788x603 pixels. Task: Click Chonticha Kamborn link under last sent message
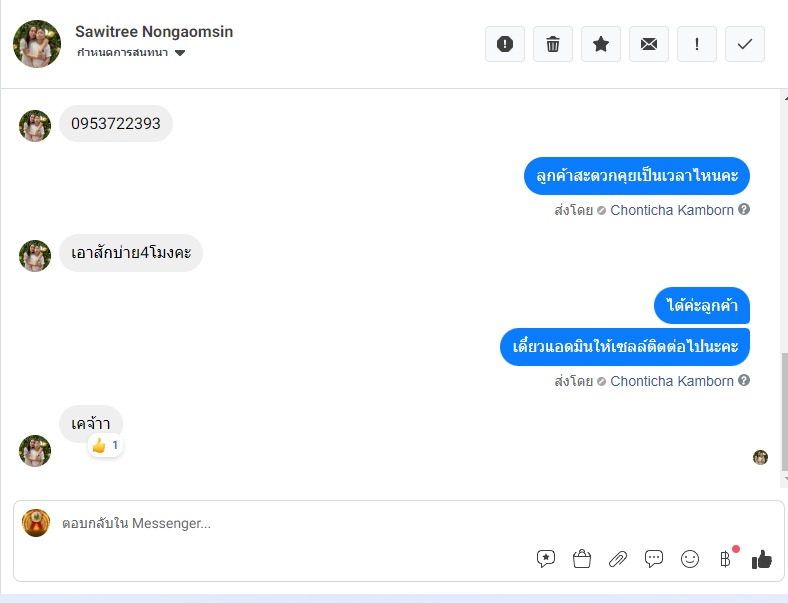pos(672,381)
